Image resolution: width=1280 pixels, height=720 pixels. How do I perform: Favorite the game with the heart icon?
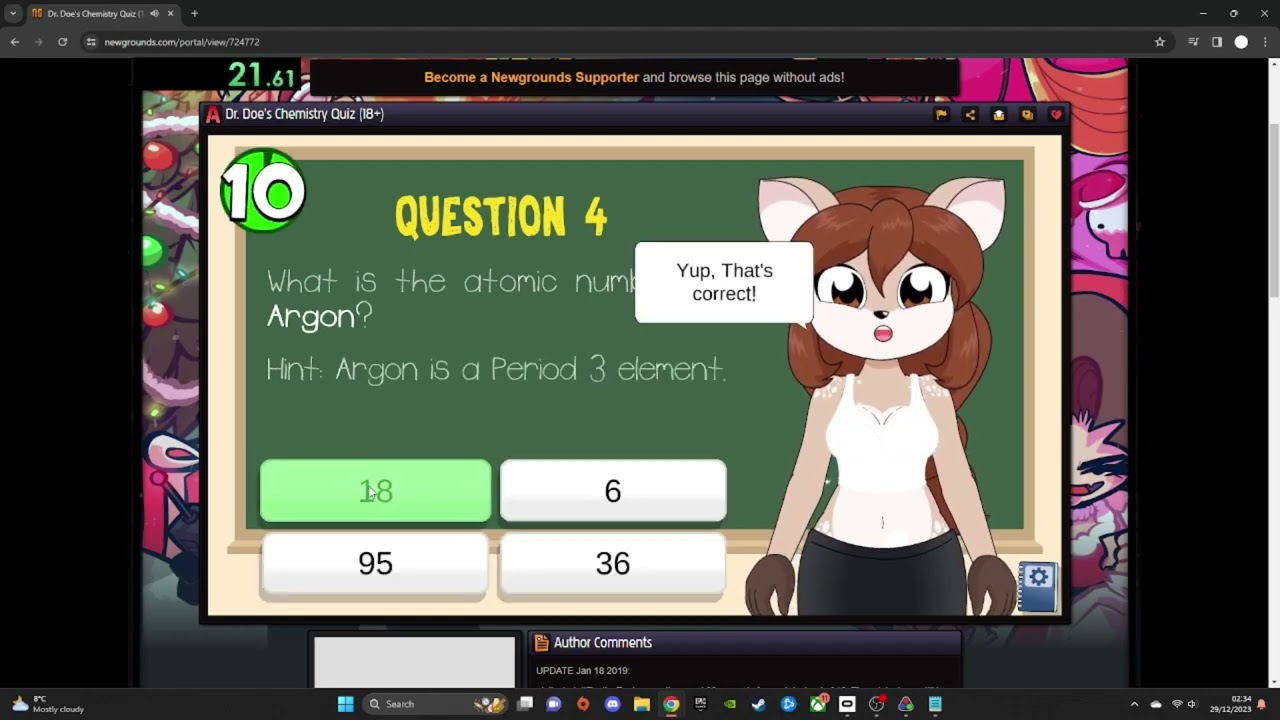pos(1056,115)
